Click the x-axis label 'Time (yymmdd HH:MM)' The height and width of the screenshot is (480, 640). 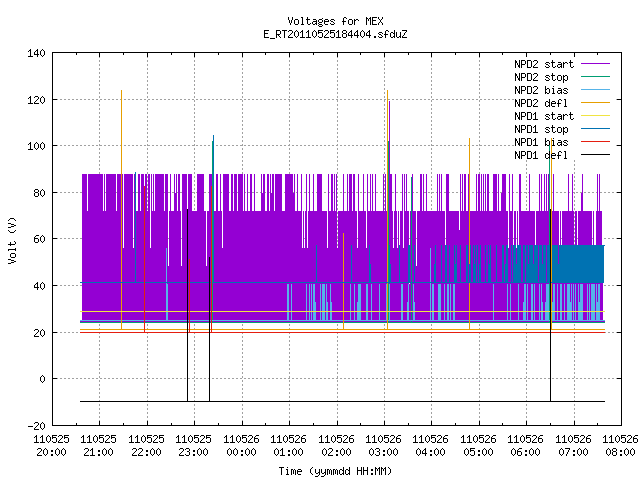click(x=335, y=471)
